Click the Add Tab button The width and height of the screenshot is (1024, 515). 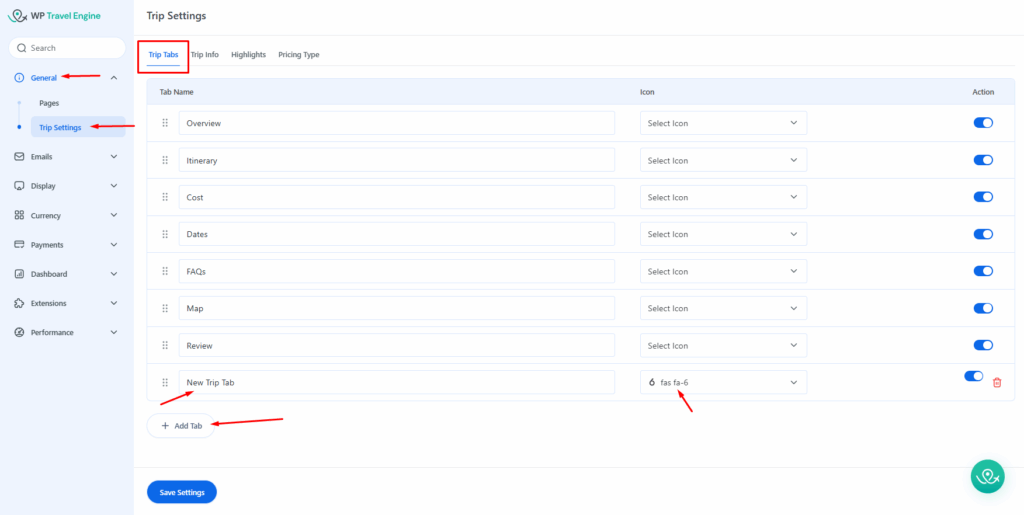point(181,426)
